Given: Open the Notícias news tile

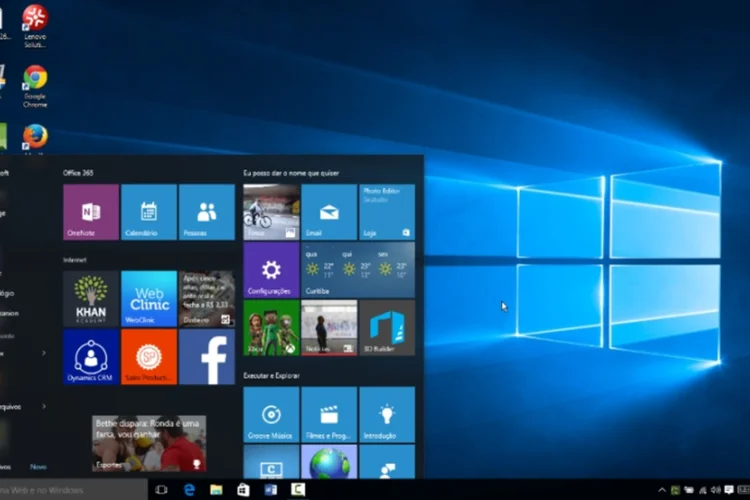Looking at the screenshot, I should [x=329, y=328].
